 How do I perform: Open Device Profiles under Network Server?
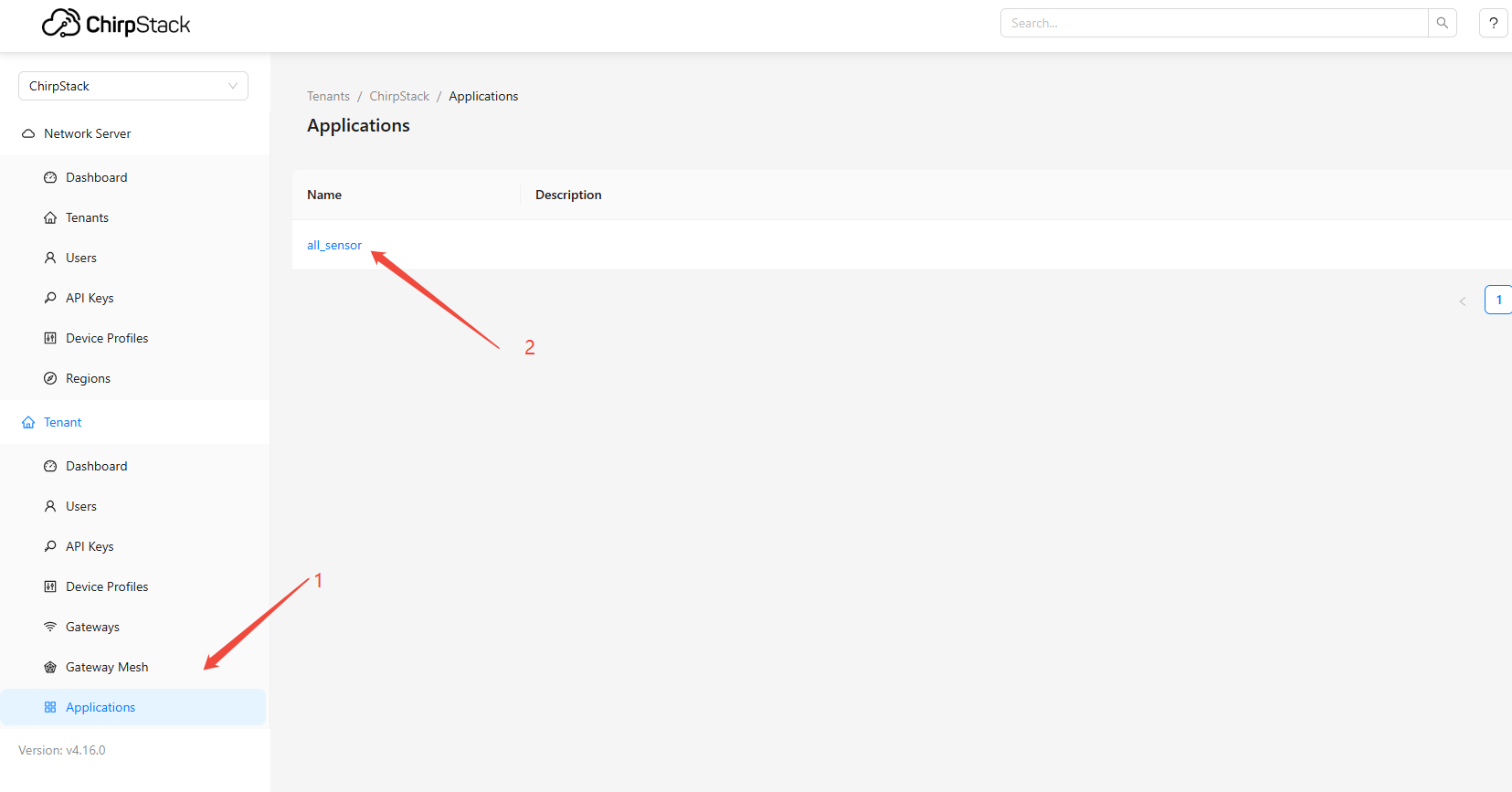[x=107, y=338]
